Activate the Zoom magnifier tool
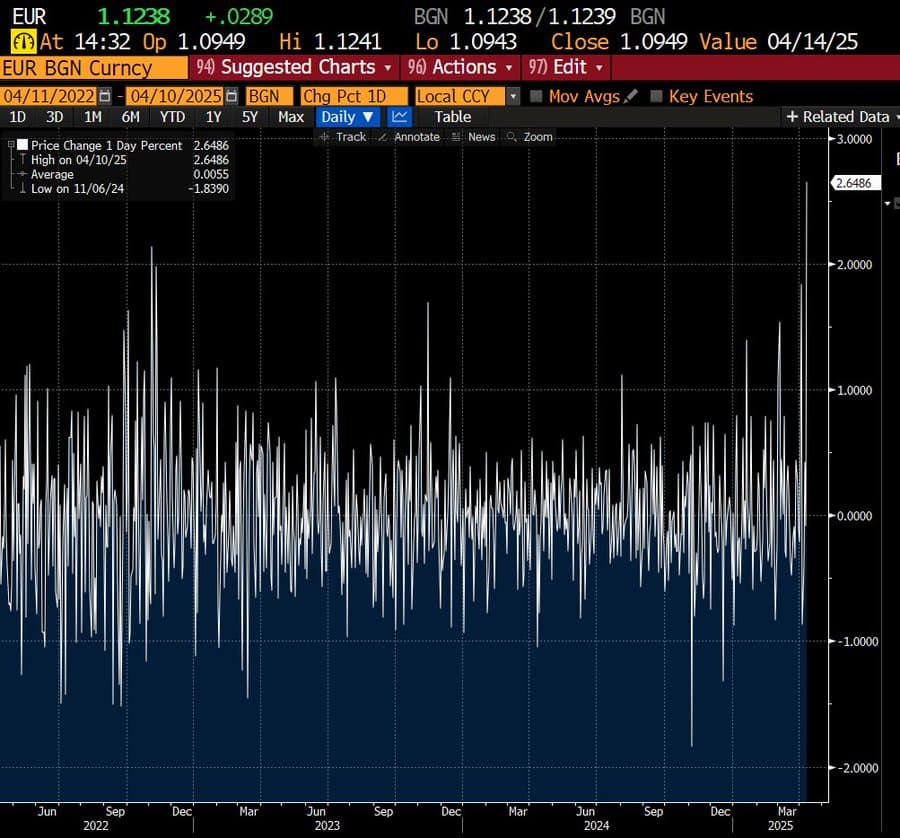 pos(530,137)
